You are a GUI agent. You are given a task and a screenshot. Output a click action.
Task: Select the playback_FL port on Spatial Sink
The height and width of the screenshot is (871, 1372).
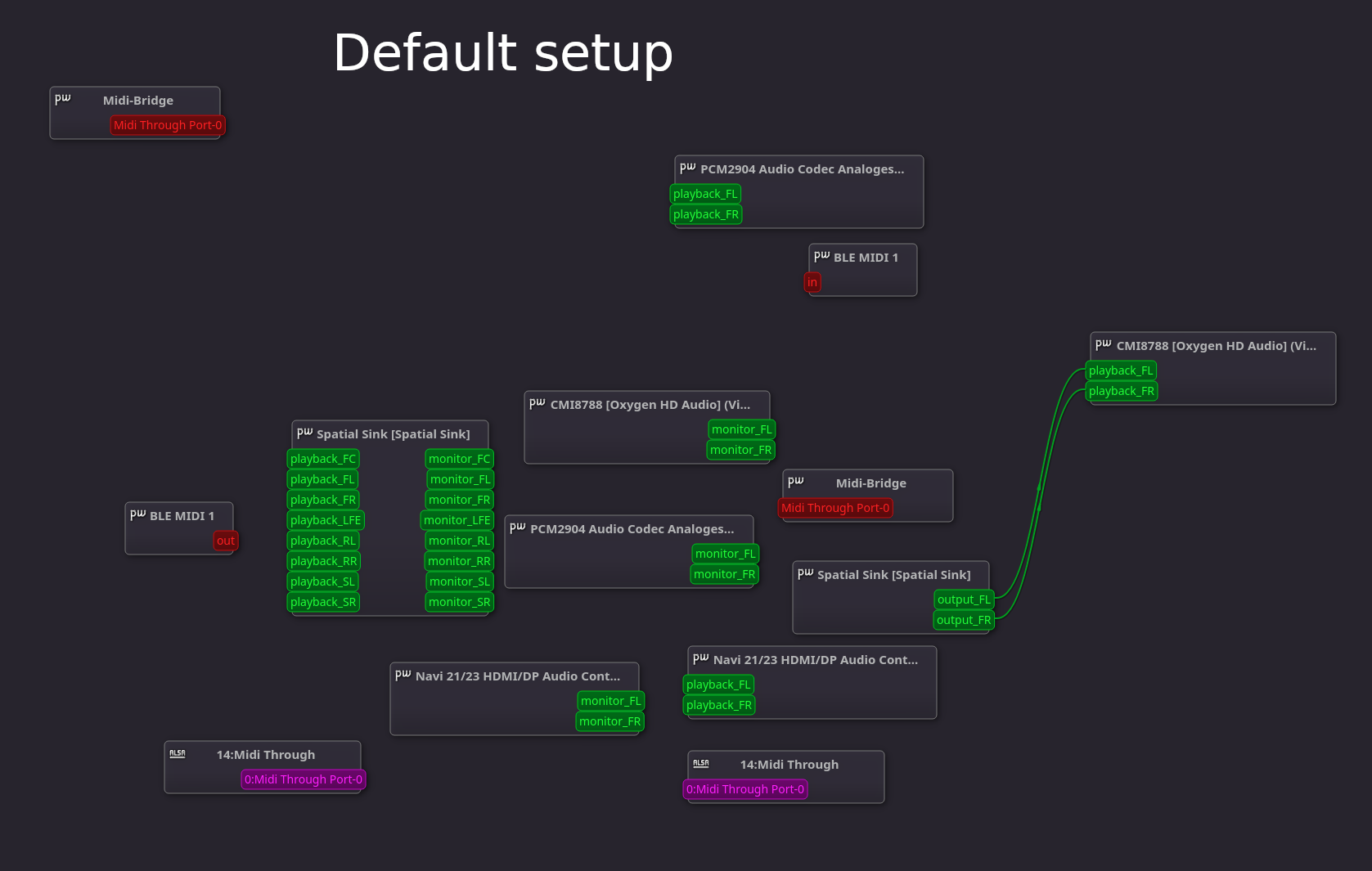pyautogui.click(x=322, y=479)
